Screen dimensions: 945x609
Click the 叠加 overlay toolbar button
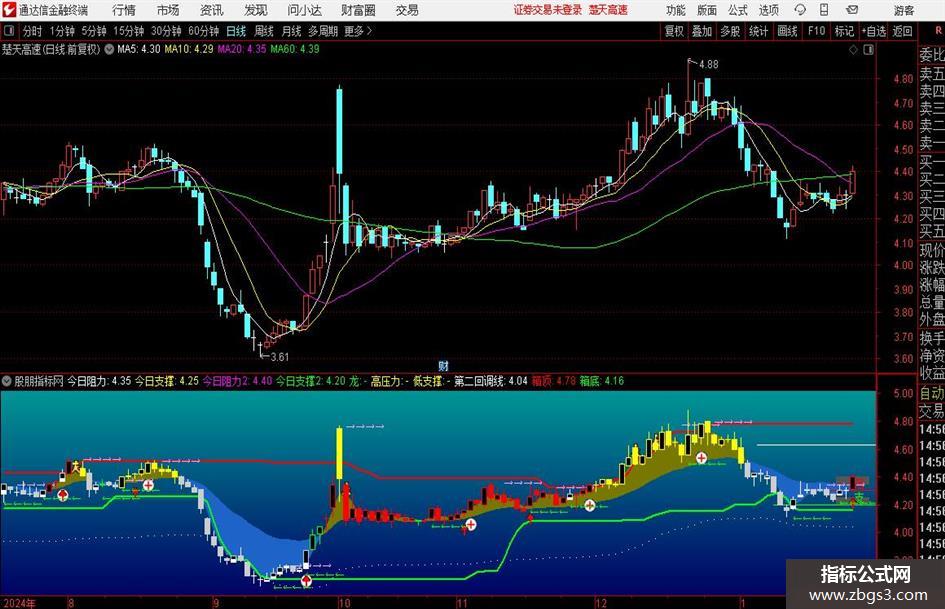pyautogui.click(x=702, y=31)
